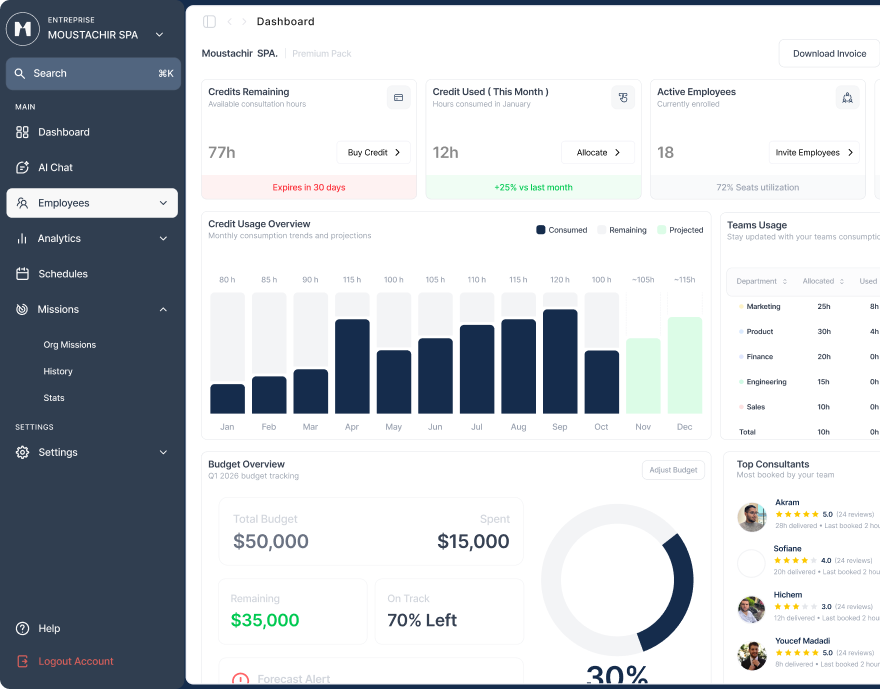Toggle the sidebar panel icon
The height and width of the screenshot is (689, 880).
(x=209, y=21)
